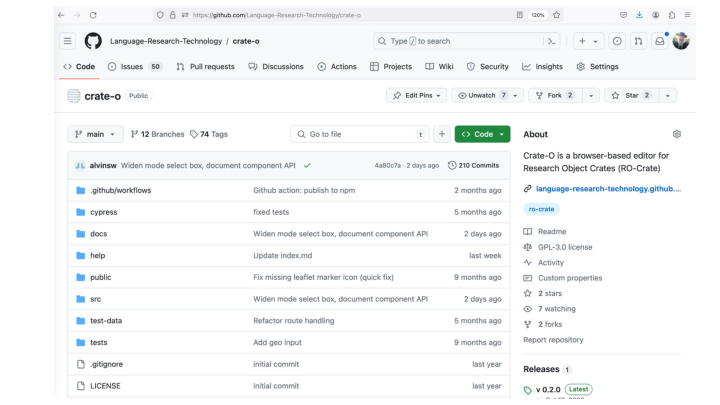Open the user profile avatar menu
The height and width of the screenshot is (405, 720).
coord(681,41)
